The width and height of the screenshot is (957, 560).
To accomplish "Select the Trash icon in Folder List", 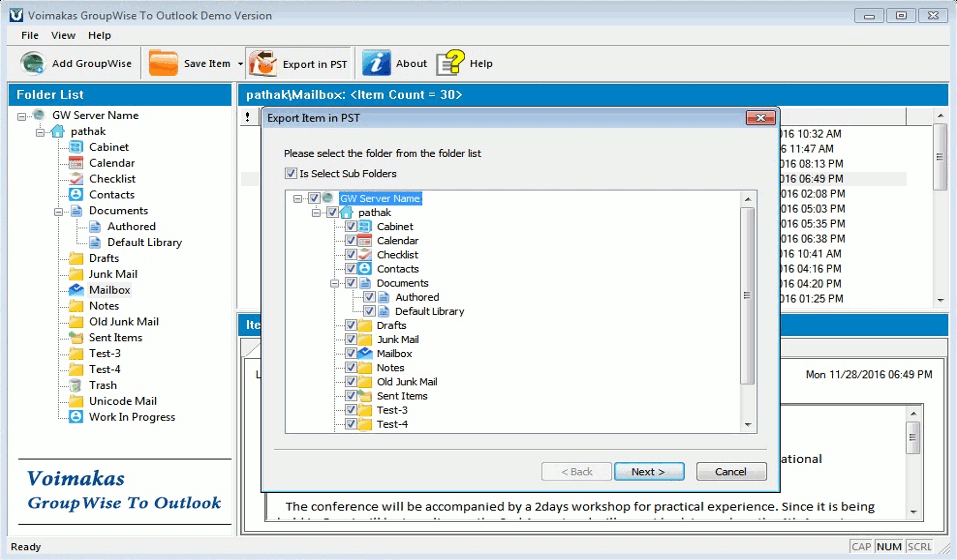I will click(76, 385).
